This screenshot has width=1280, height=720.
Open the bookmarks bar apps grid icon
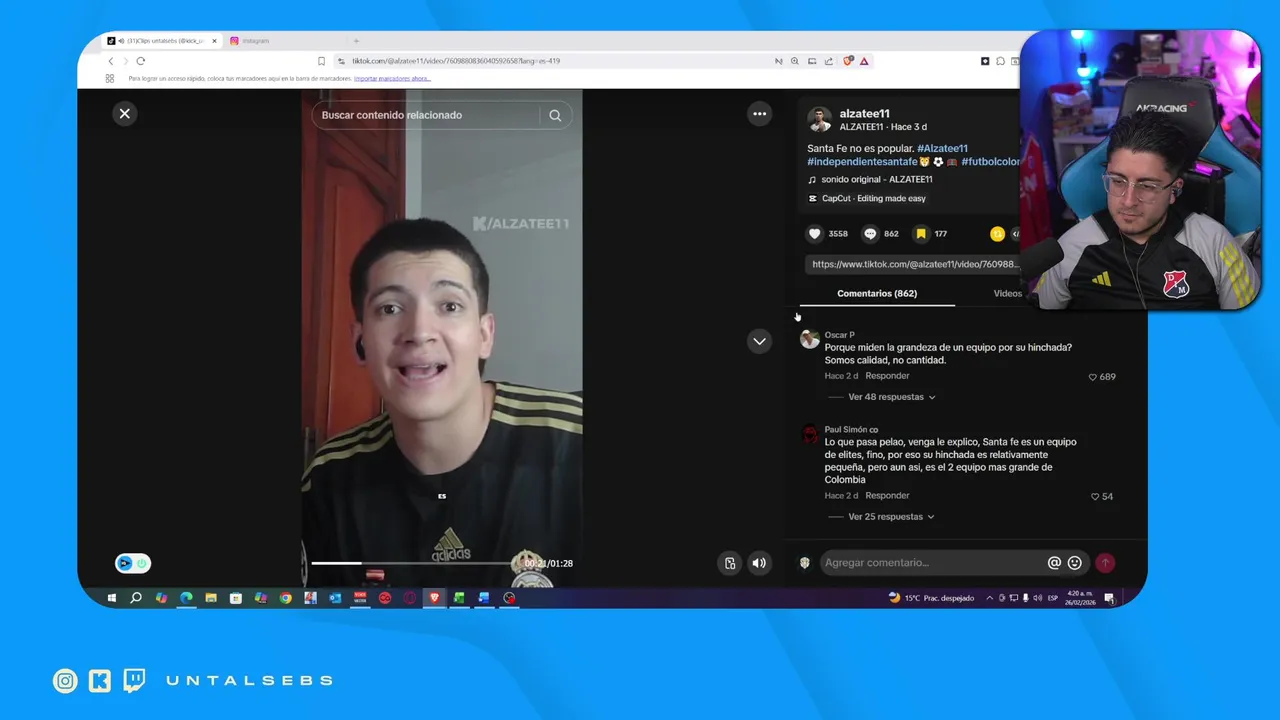click(110, 78)
